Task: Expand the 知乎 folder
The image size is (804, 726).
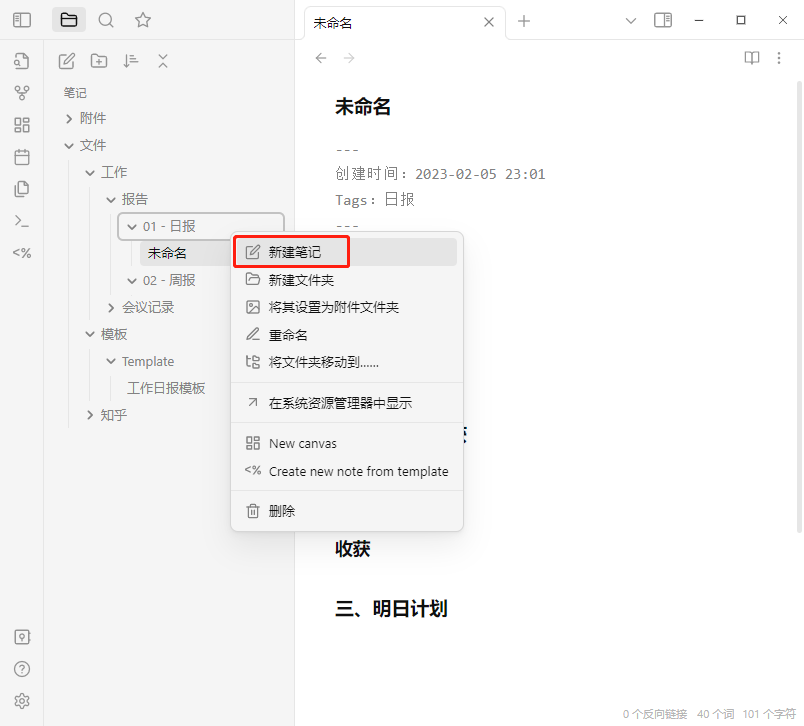Action: pos(90,415)
